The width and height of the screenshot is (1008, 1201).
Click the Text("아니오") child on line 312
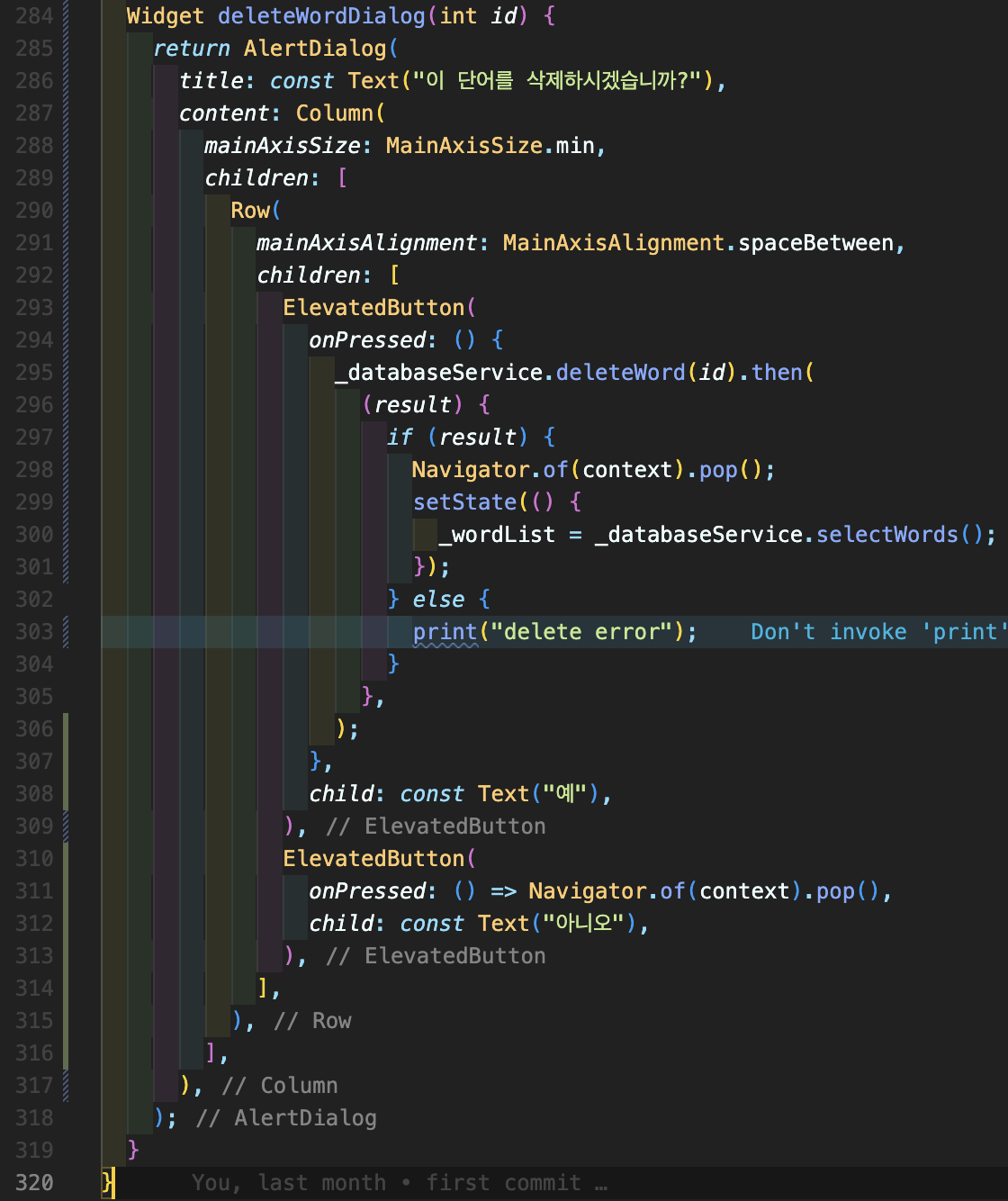tap(558, 924)
